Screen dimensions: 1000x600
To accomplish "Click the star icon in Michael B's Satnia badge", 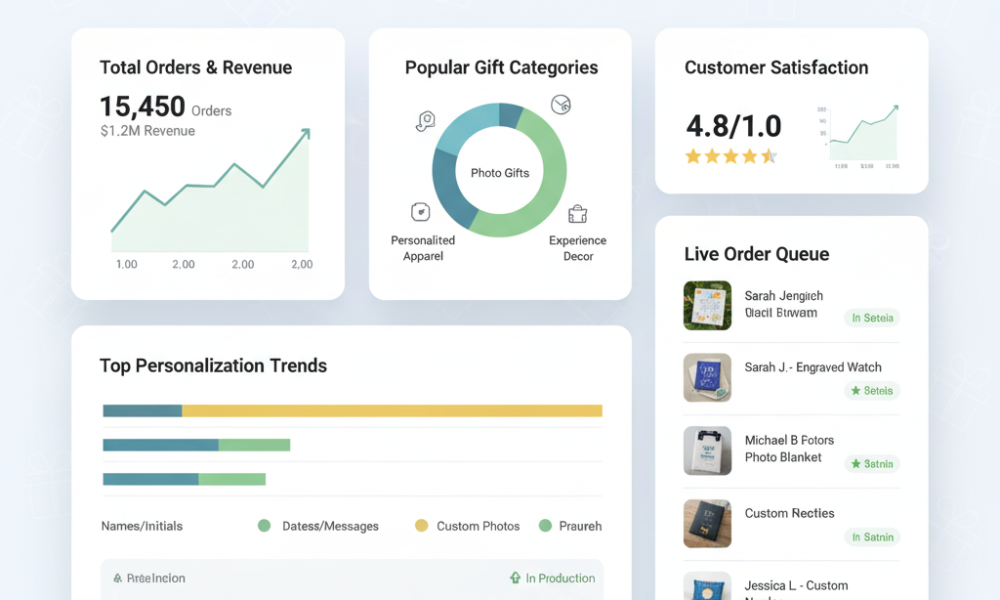I will [x=856, y=464].
